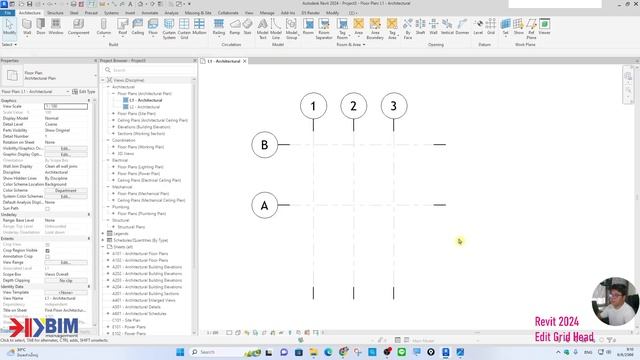Switch to the Structure ribbon tab
Image resolution: width=640 pixels, height=360 pixels.
[55, 13]
